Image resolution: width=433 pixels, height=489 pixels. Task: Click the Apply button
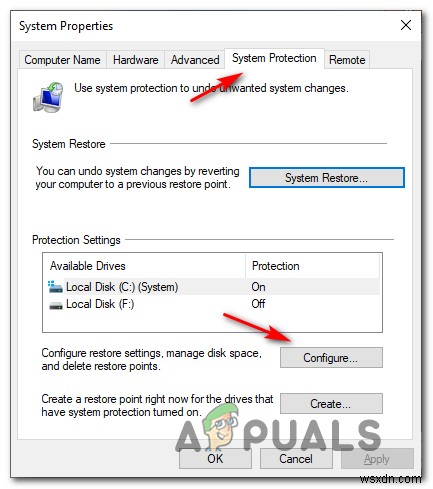coord(377,459)
